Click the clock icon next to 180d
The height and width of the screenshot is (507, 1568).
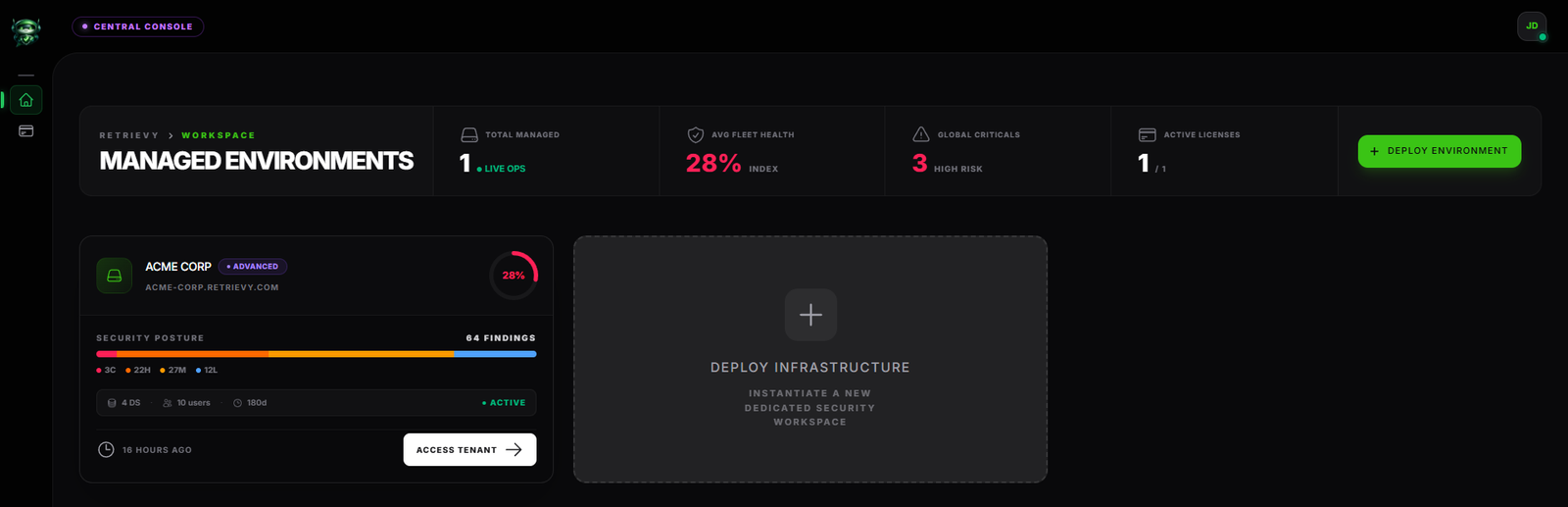[237, 403]
